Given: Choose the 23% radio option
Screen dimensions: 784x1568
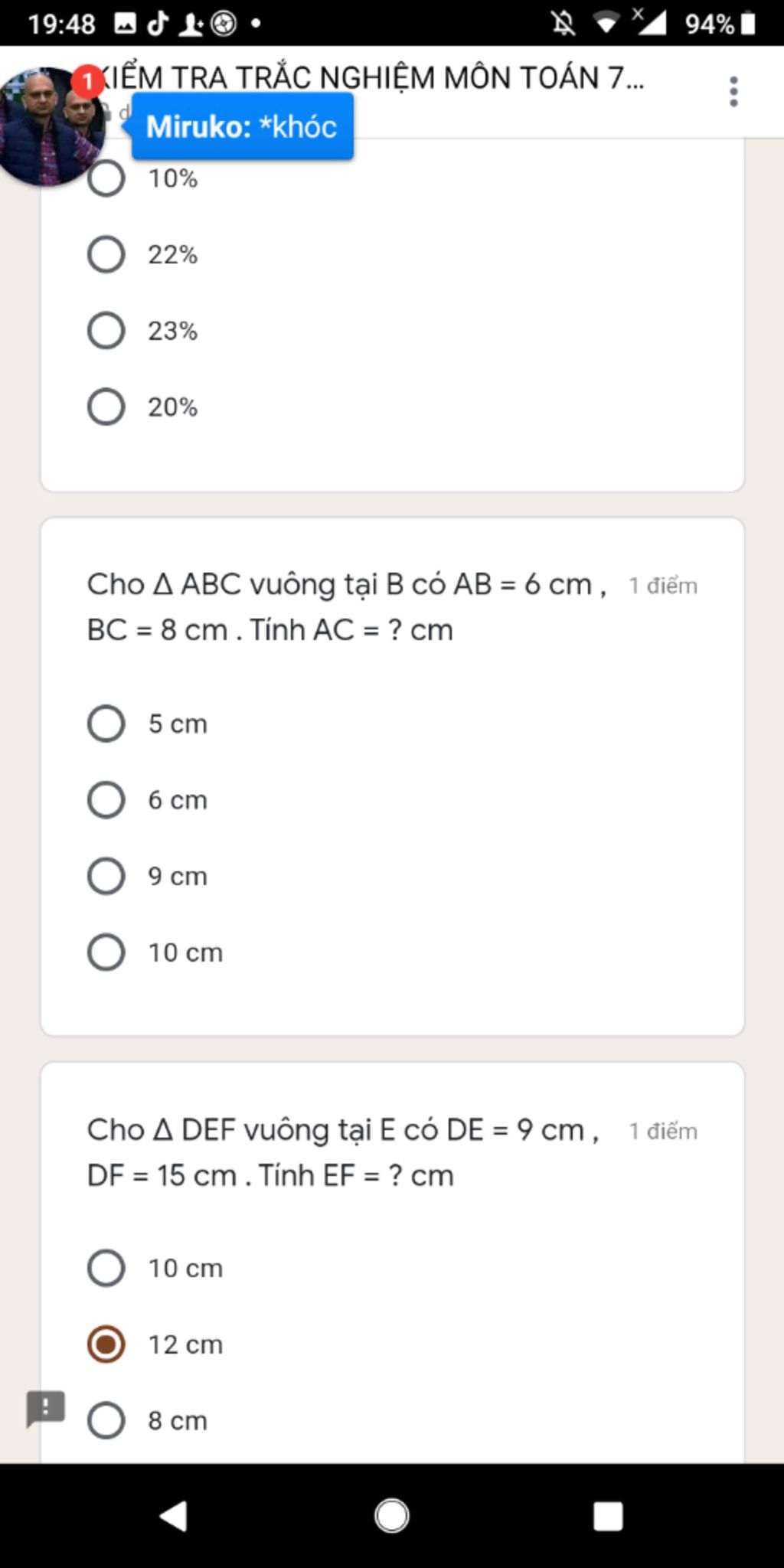Looking at the screenshot, I should pyautogui.click(x=143, y=331).
